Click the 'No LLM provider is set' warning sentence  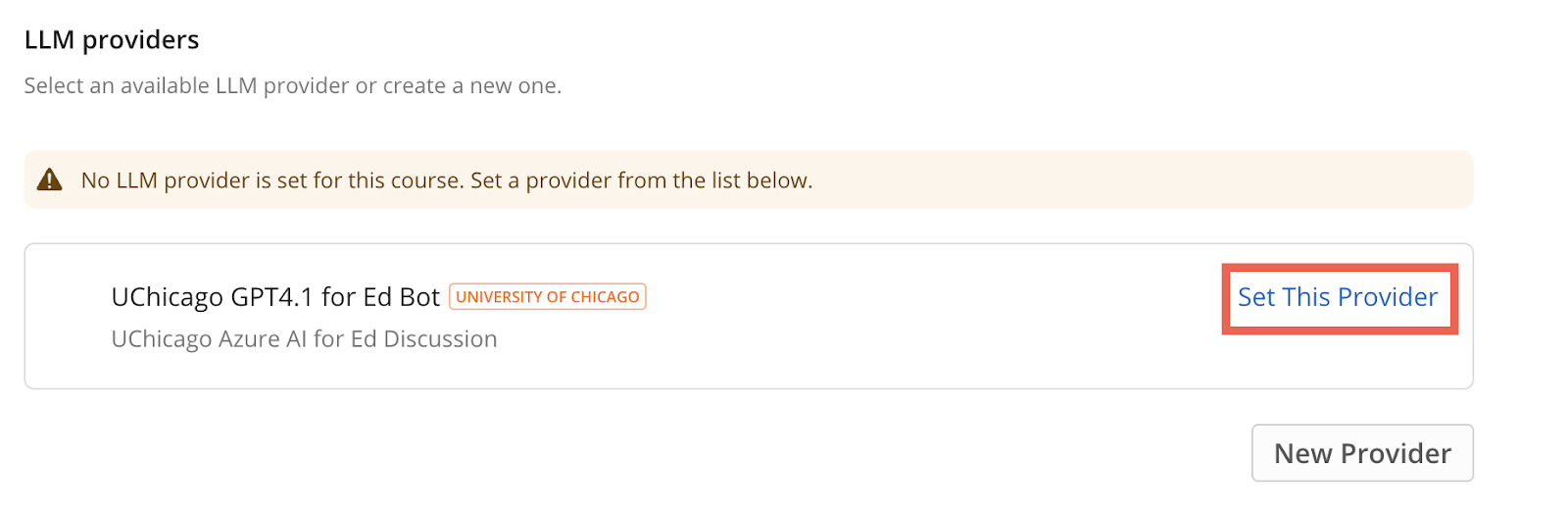(x=272, y=180)
